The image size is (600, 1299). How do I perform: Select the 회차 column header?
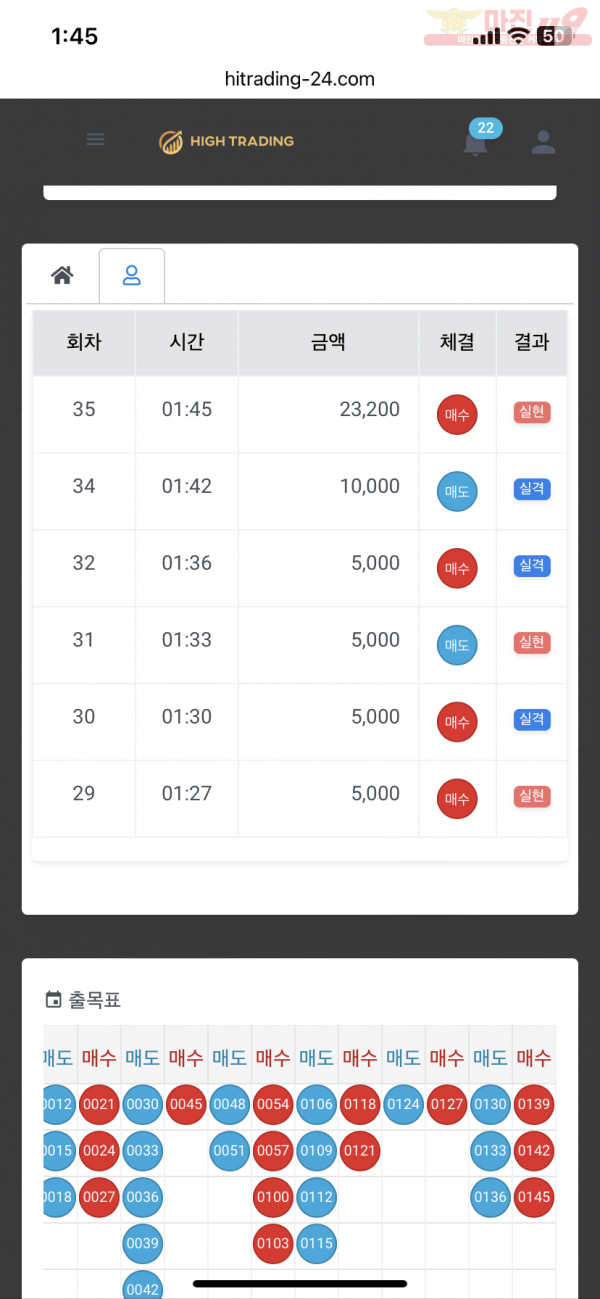pos(84,342)
